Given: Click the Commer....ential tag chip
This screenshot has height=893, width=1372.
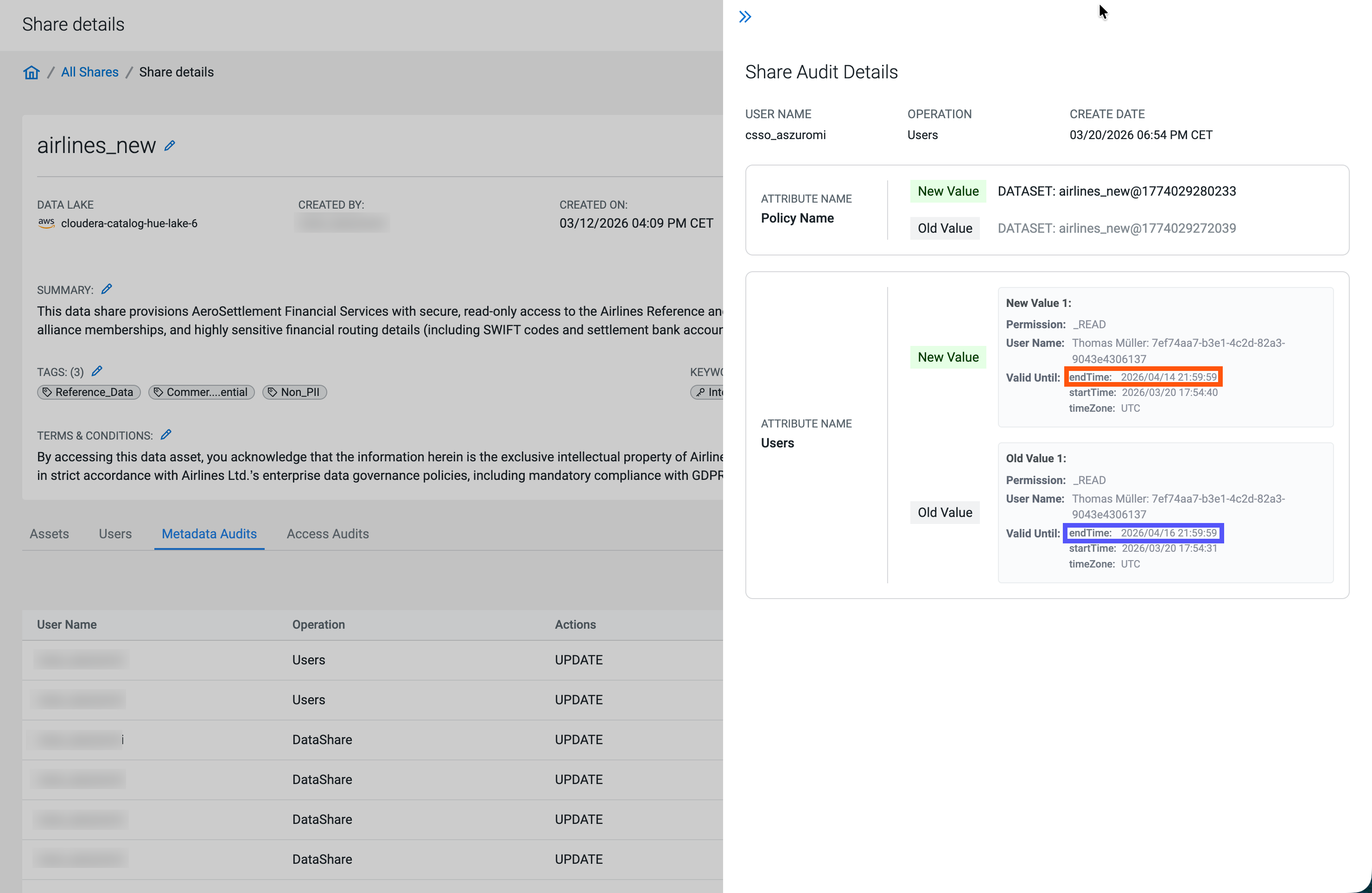Looking at the screenshot, I should click(x=201, y=392).
